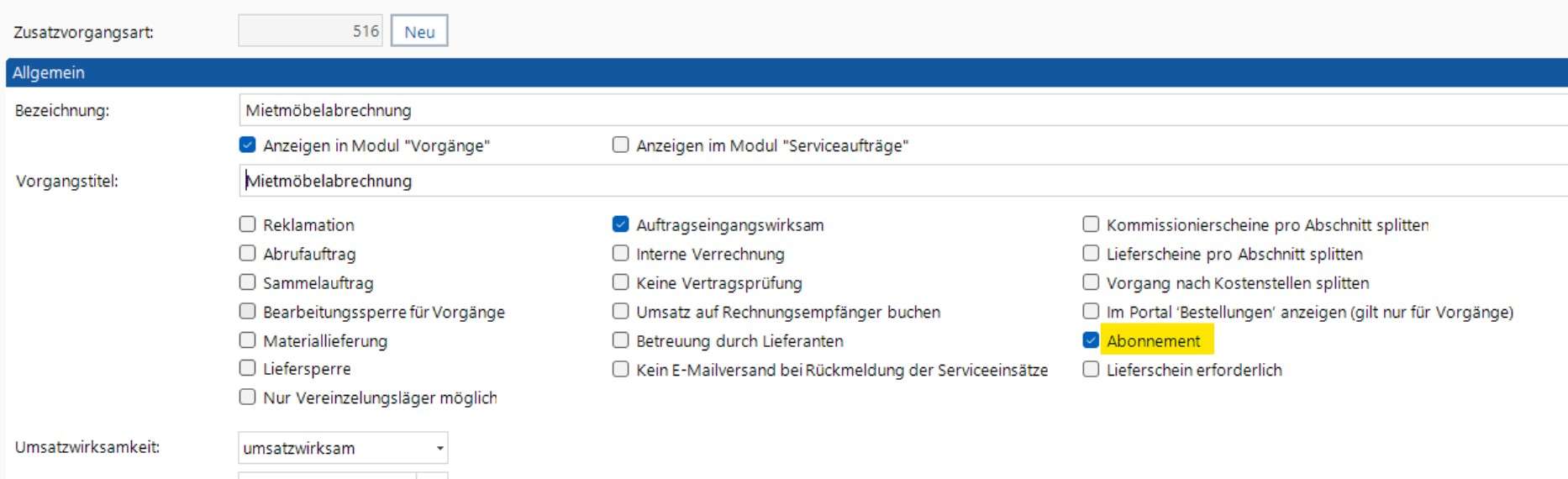Toggle Anzeigen in Modul "Vorgänge"
Image resolution: width=1568 pixels, height=479 pixels.
pos(247,145)
